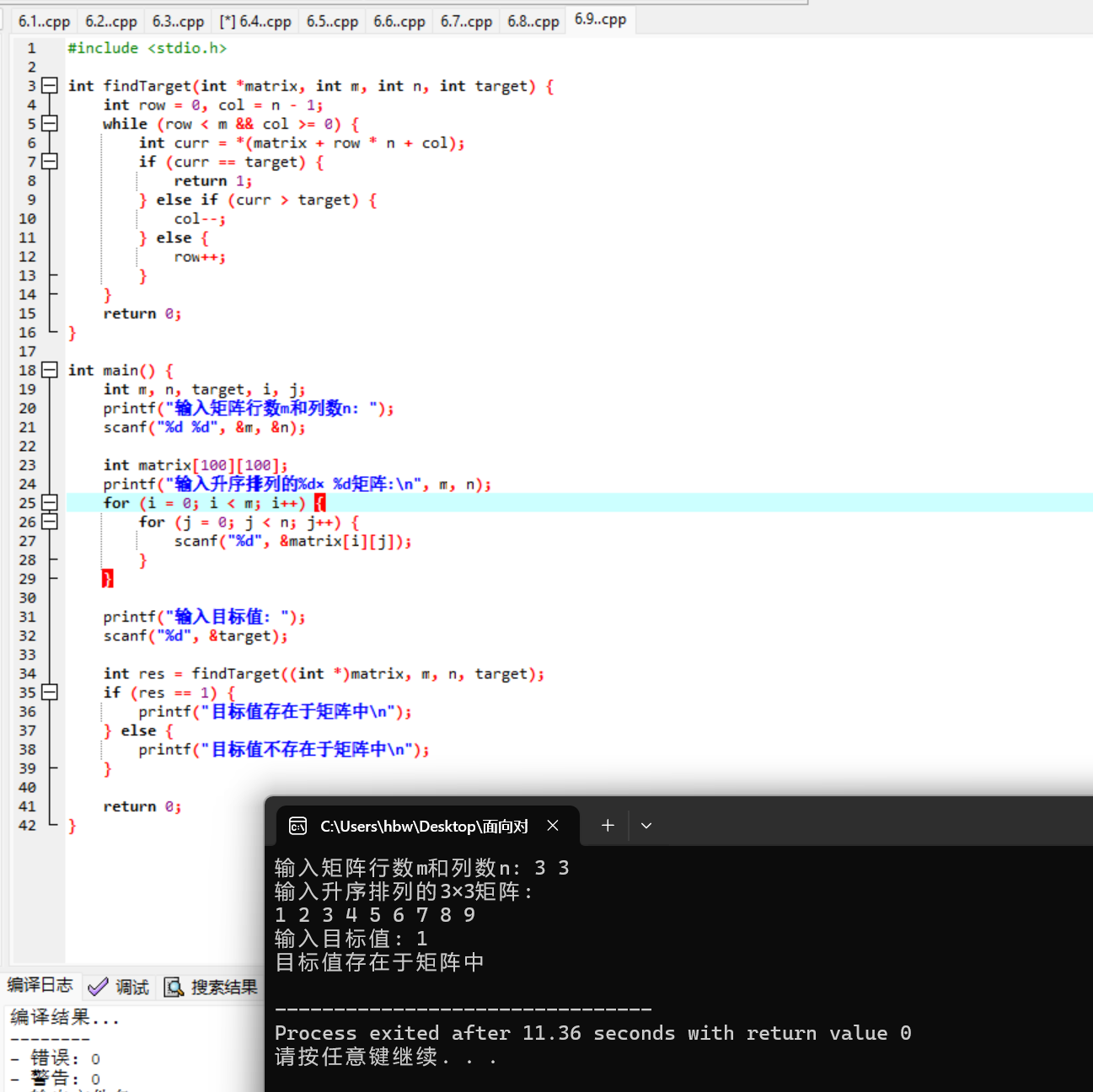
Task: Open the terminal profiles dropdown arrow
Action: [x=646, y=826]
